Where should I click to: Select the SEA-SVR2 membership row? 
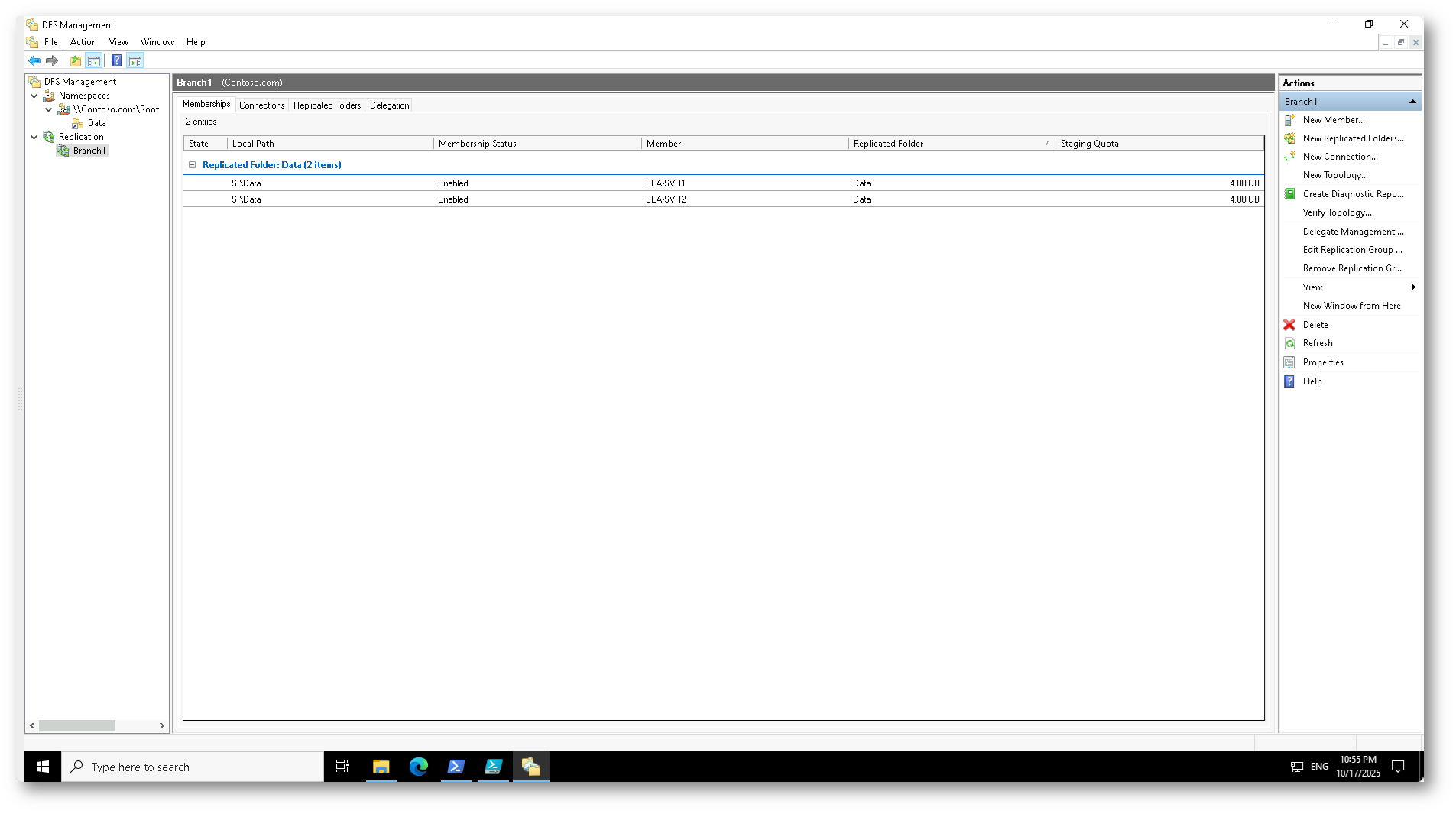[665, 199]
